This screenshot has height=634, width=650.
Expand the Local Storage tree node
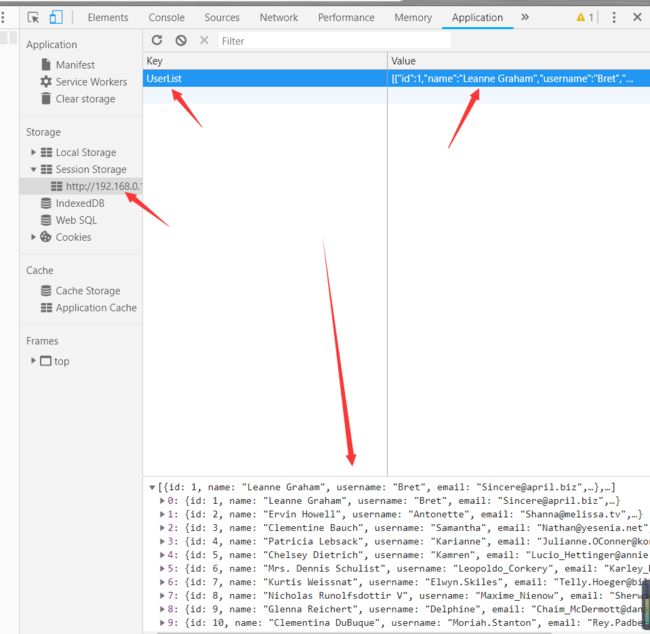[34, 152]
